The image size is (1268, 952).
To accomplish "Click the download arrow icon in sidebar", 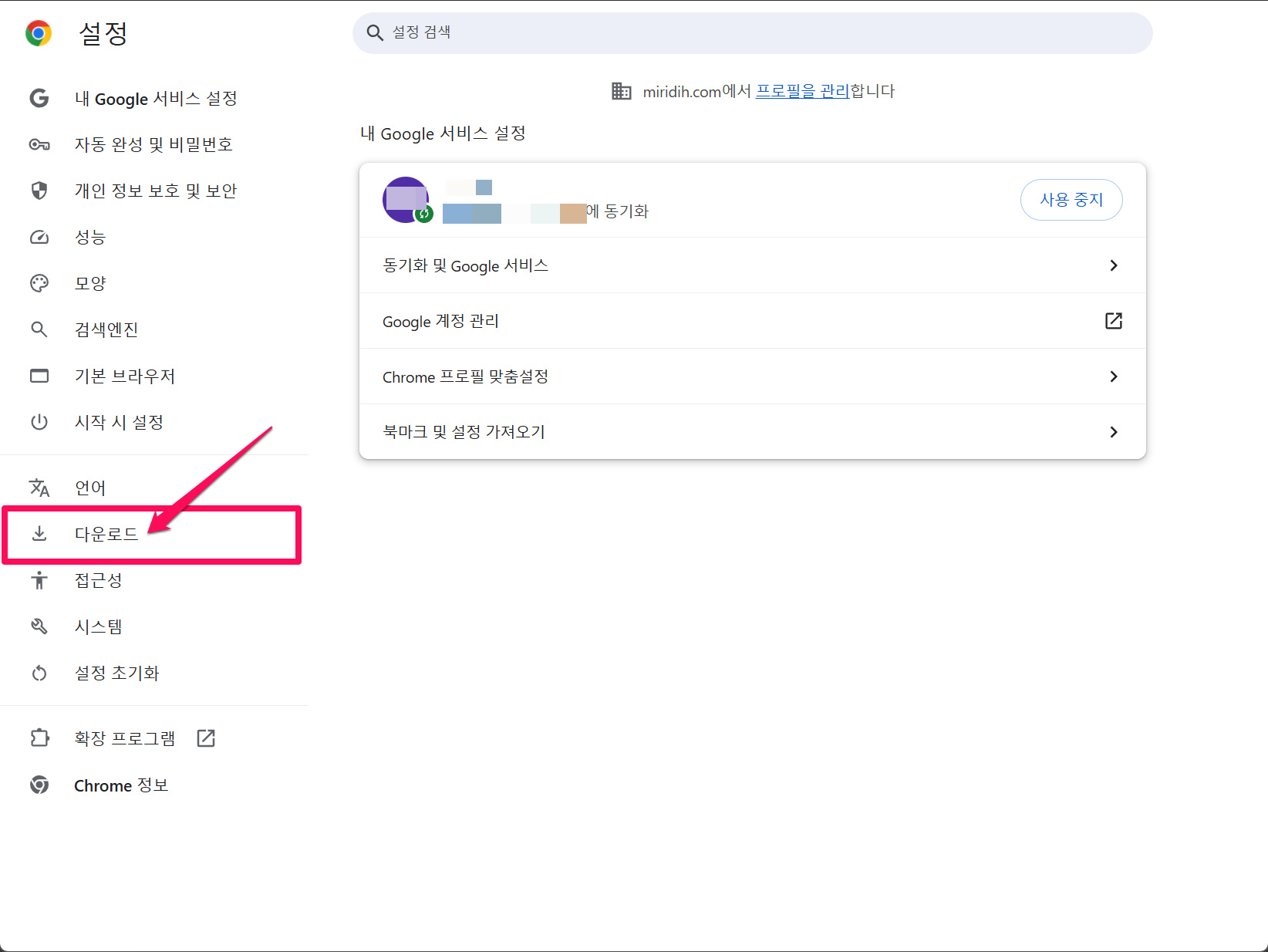I will tap(39, 534).
